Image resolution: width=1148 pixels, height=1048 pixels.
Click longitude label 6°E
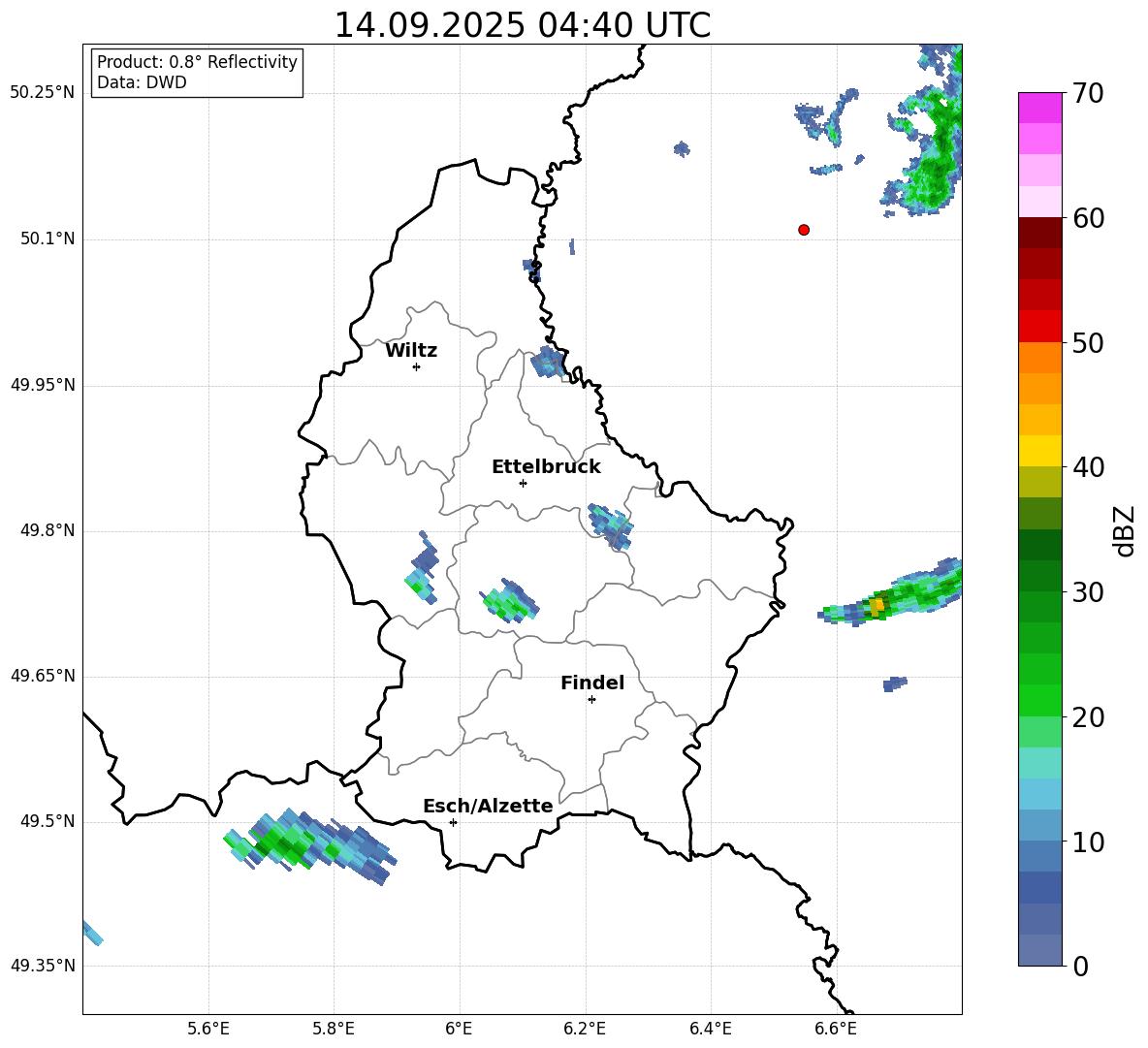459,1029
